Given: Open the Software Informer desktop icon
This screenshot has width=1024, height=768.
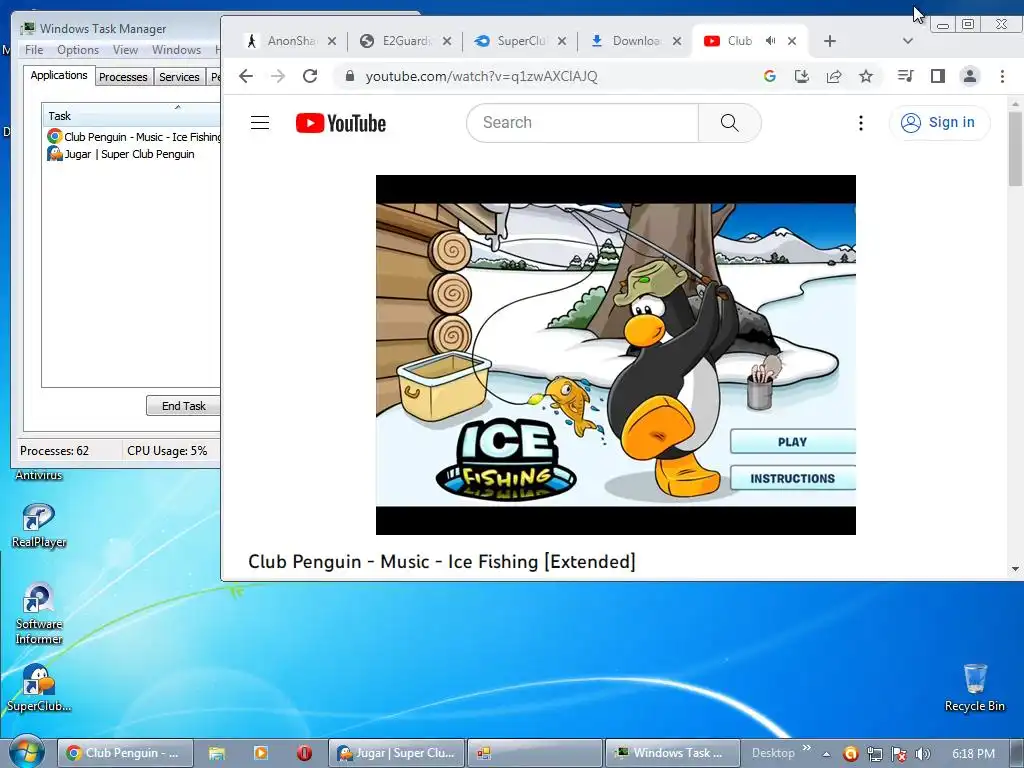Looking at the screenshot, I should [39, 614].
